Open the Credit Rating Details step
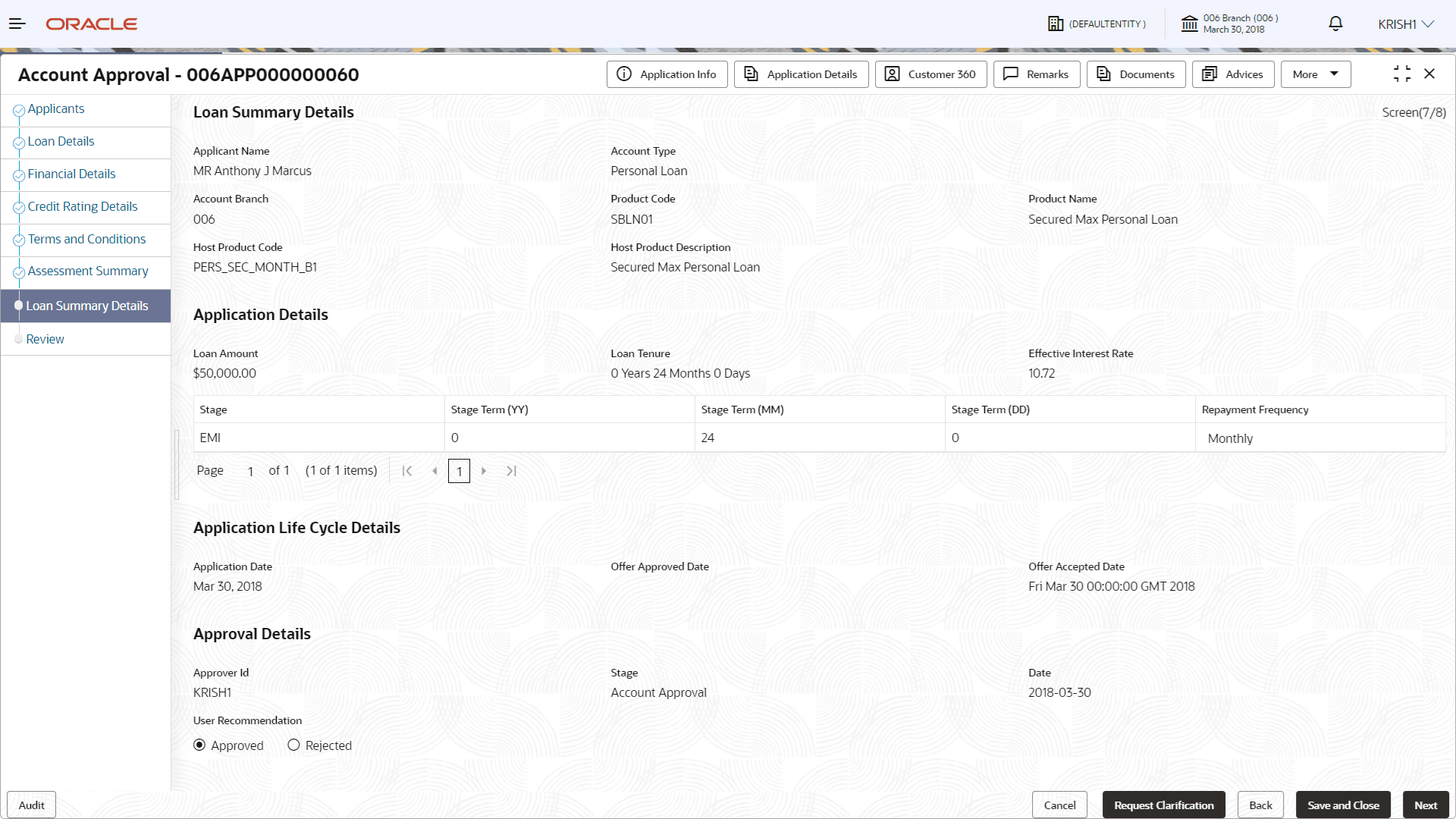Viewport: 1456px width, 819px height. click(x=83, y=206)
